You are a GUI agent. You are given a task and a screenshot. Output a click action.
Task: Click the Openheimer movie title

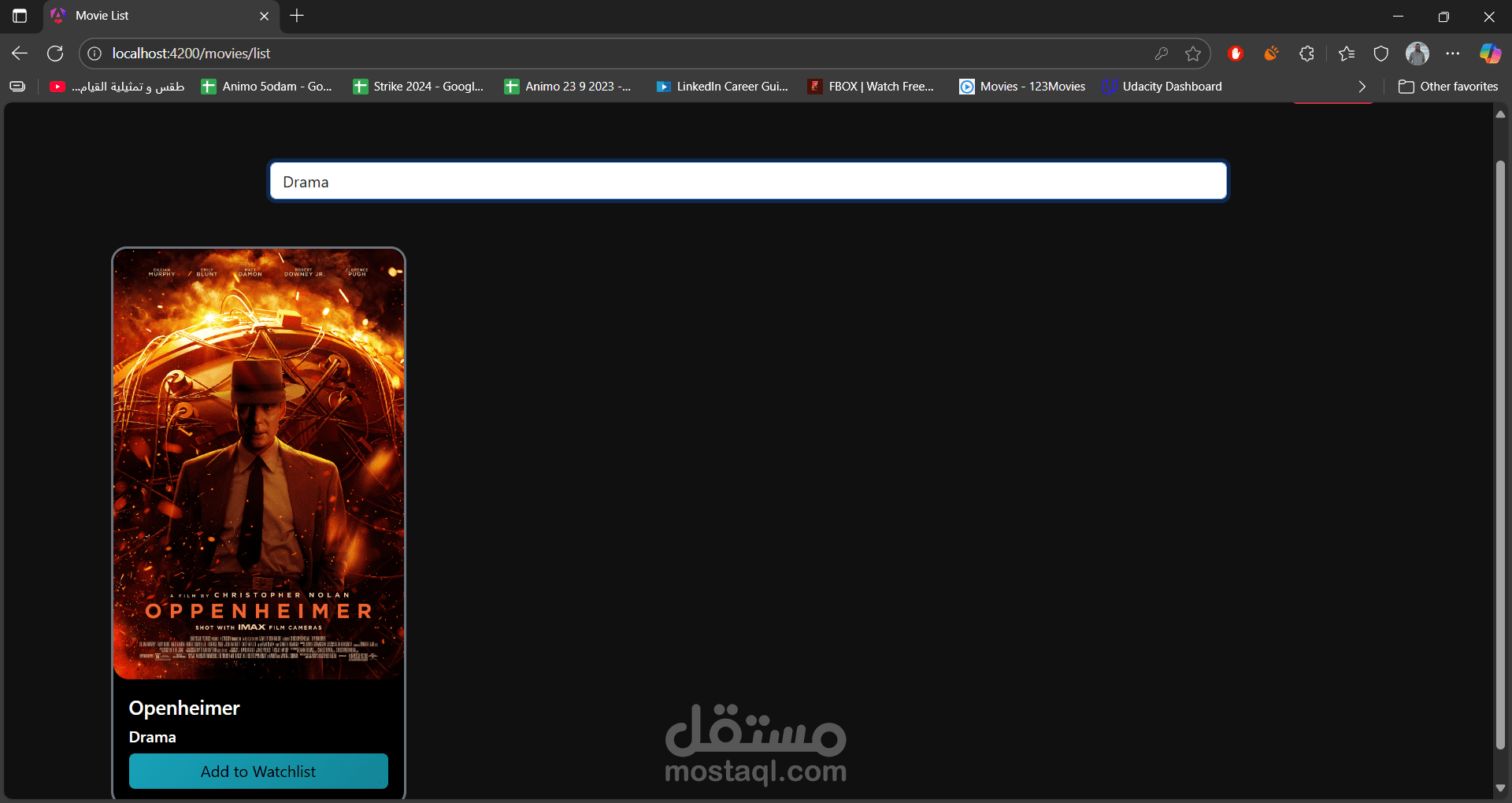184,708
